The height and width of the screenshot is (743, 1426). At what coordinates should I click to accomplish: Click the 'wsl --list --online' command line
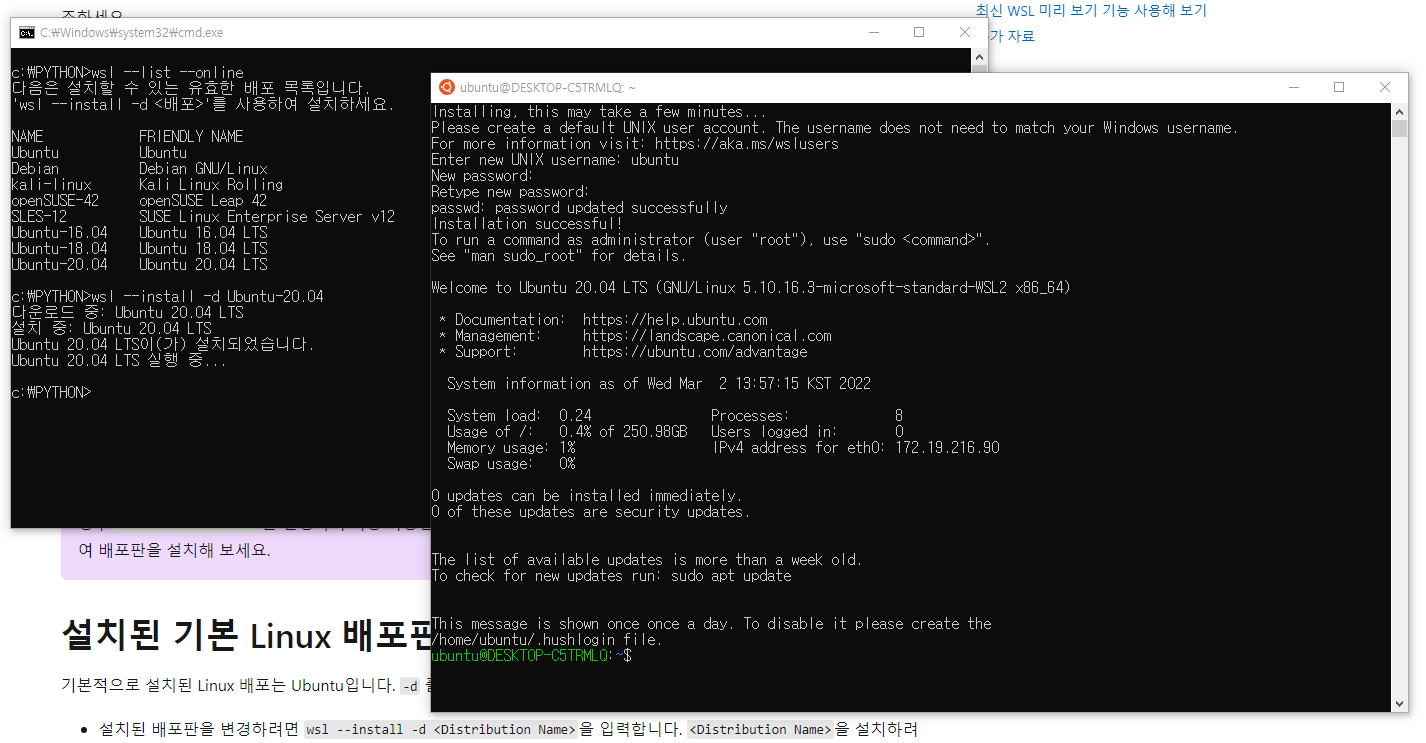click(128, 72)
